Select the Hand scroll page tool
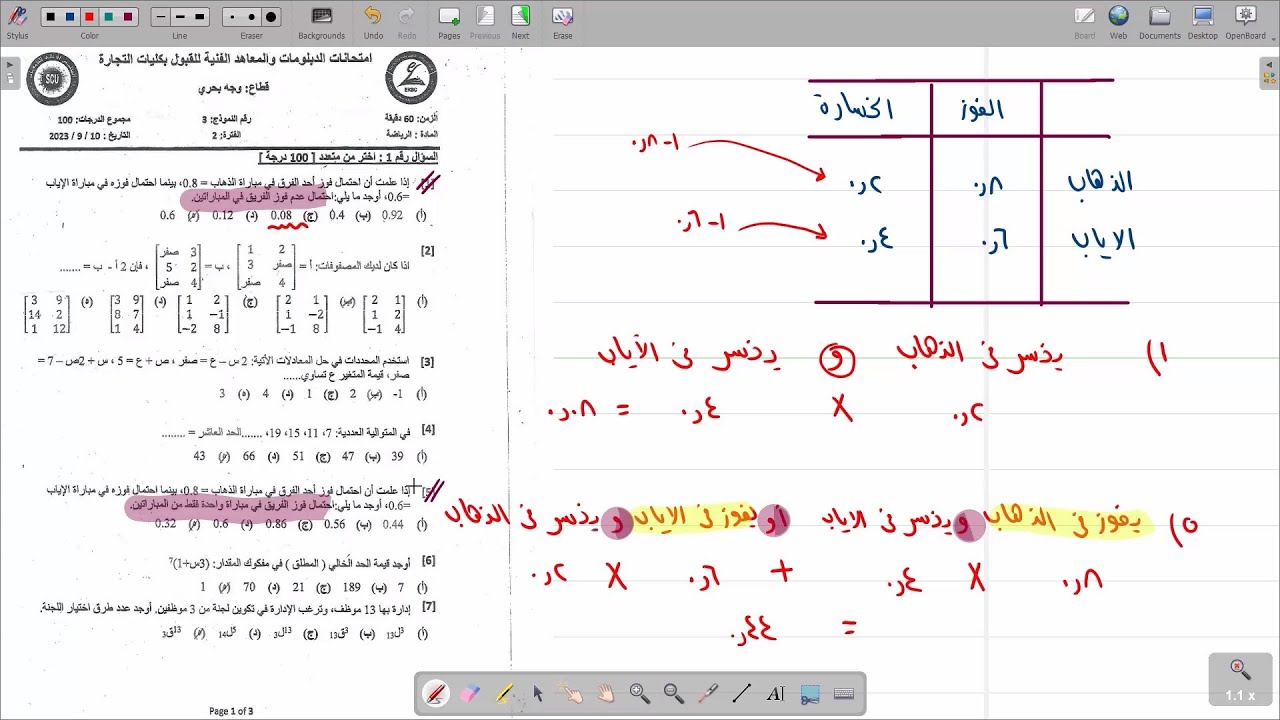Image resolution: width=1280 pixels, height=720 pixels. (x=606, y=694)
